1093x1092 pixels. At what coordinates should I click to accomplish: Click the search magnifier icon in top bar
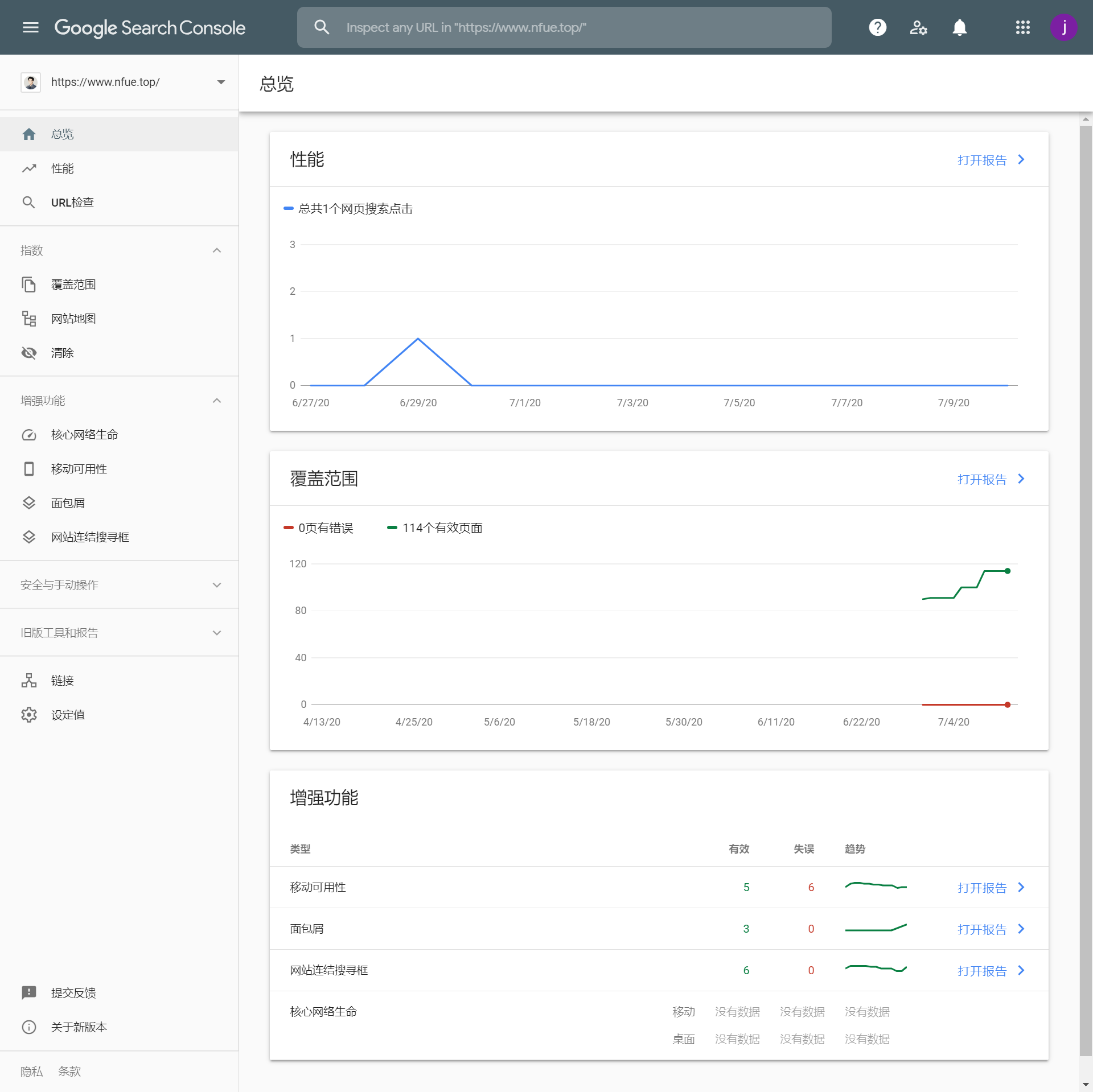pyautogui.click(x=322, y=27)
